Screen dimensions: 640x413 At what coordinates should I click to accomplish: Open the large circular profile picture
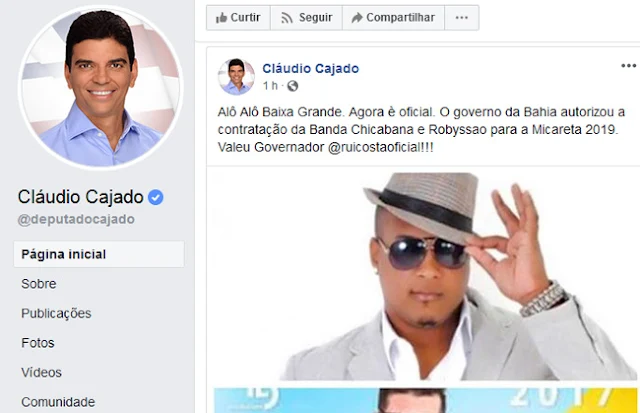100,87
